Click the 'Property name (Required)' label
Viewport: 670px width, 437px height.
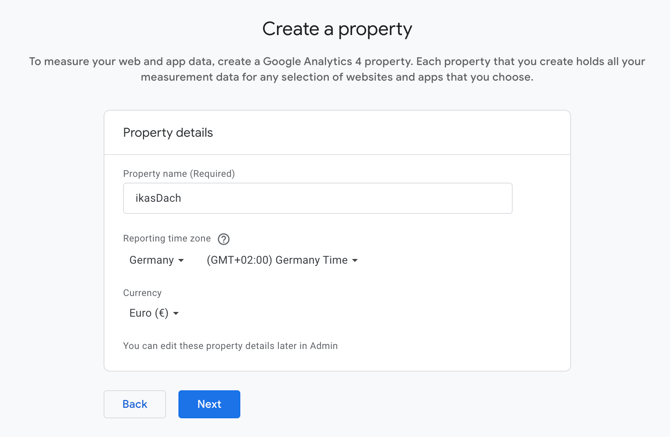coord(179,173)
